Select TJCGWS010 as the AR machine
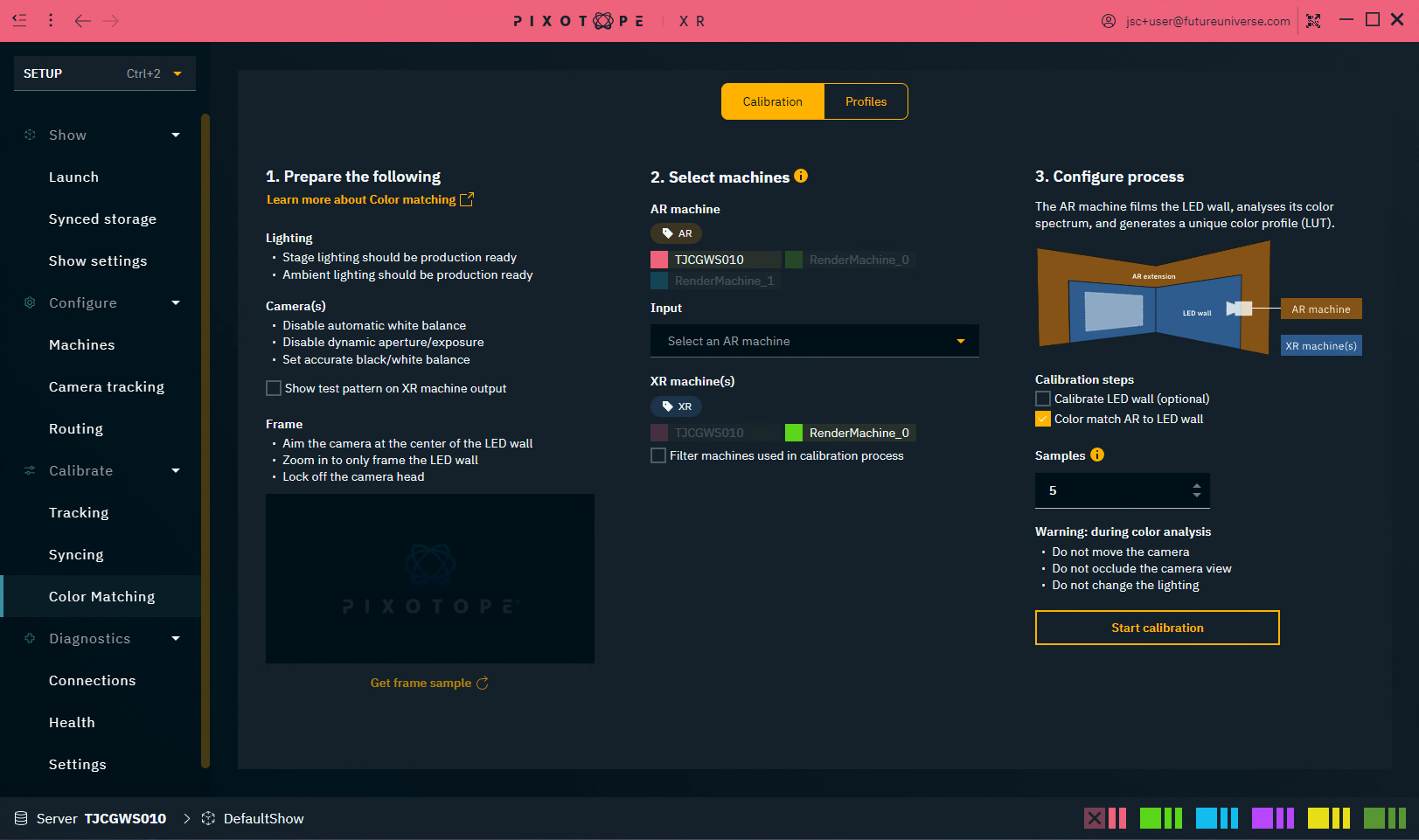 (x=716, y=260)
